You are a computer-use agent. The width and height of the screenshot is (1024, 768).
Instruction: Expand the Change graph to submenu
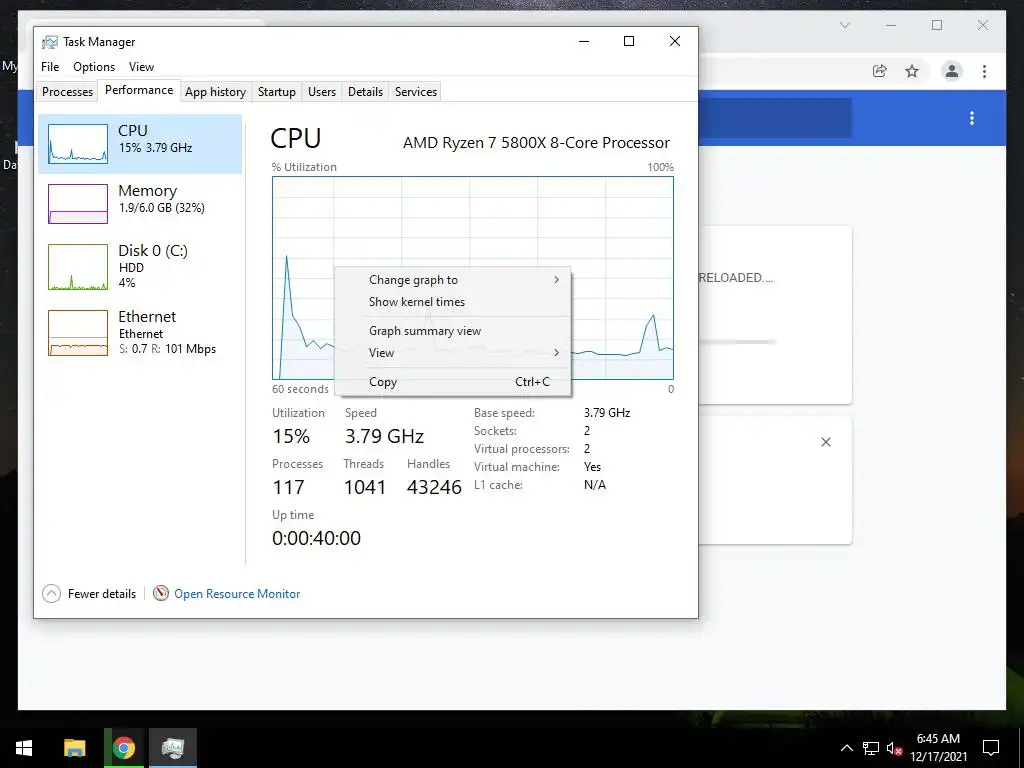pos(453,280)
